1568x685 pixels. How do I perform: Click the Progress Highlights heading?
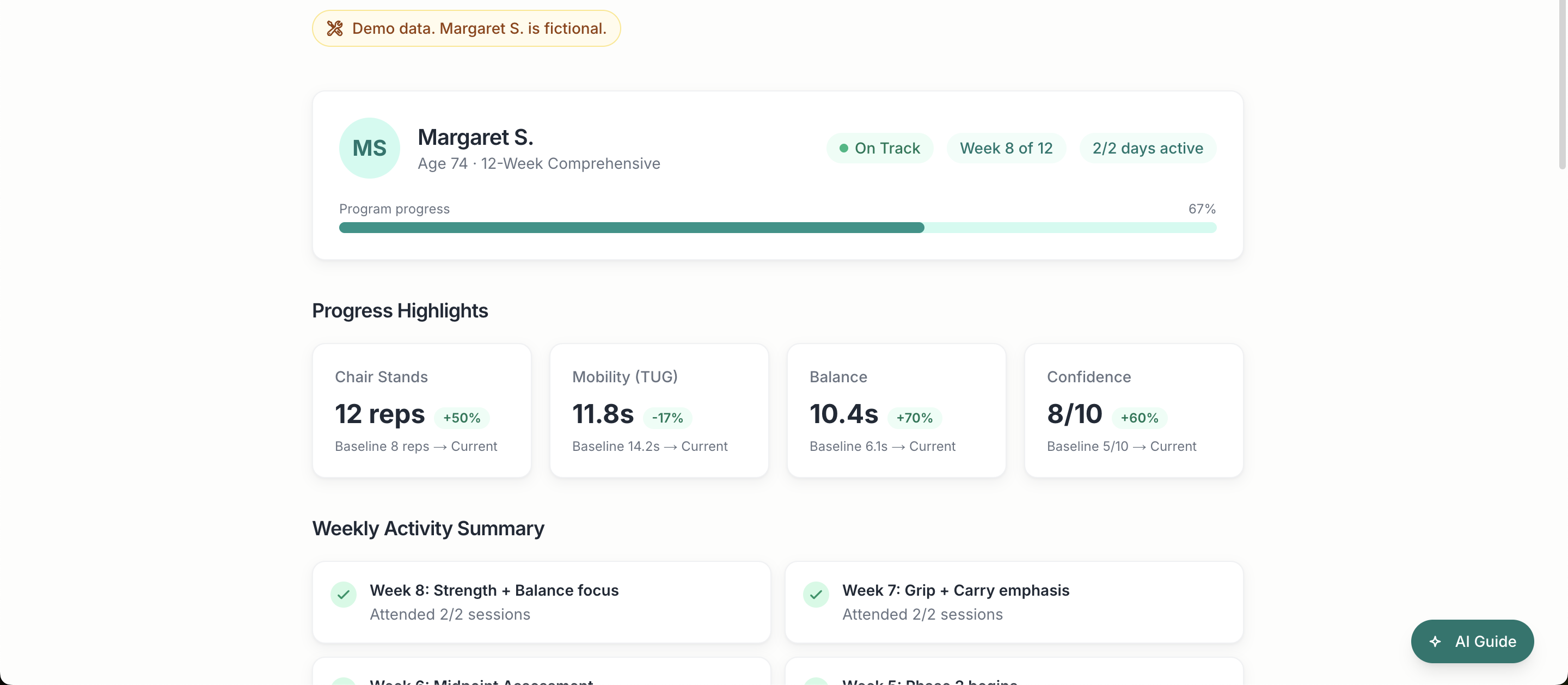pos(400,310)
